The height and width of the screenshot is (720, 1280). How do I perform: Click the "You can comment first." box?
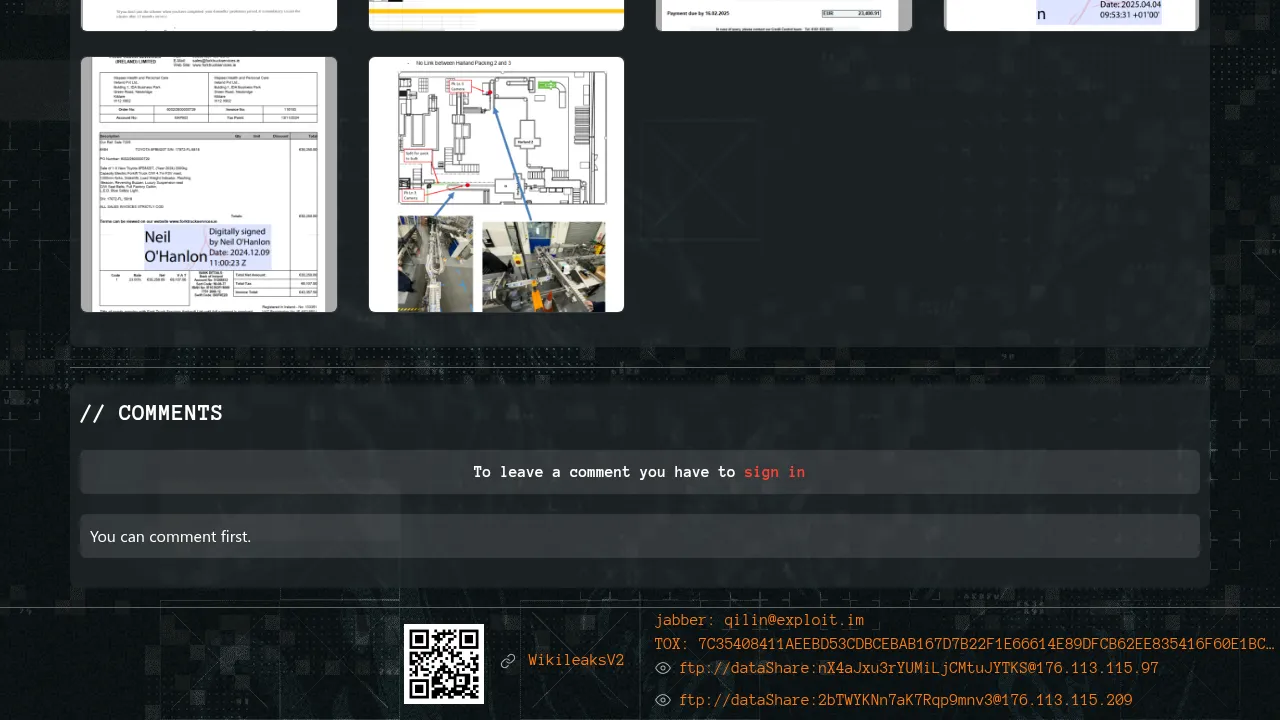coord(640,536)
